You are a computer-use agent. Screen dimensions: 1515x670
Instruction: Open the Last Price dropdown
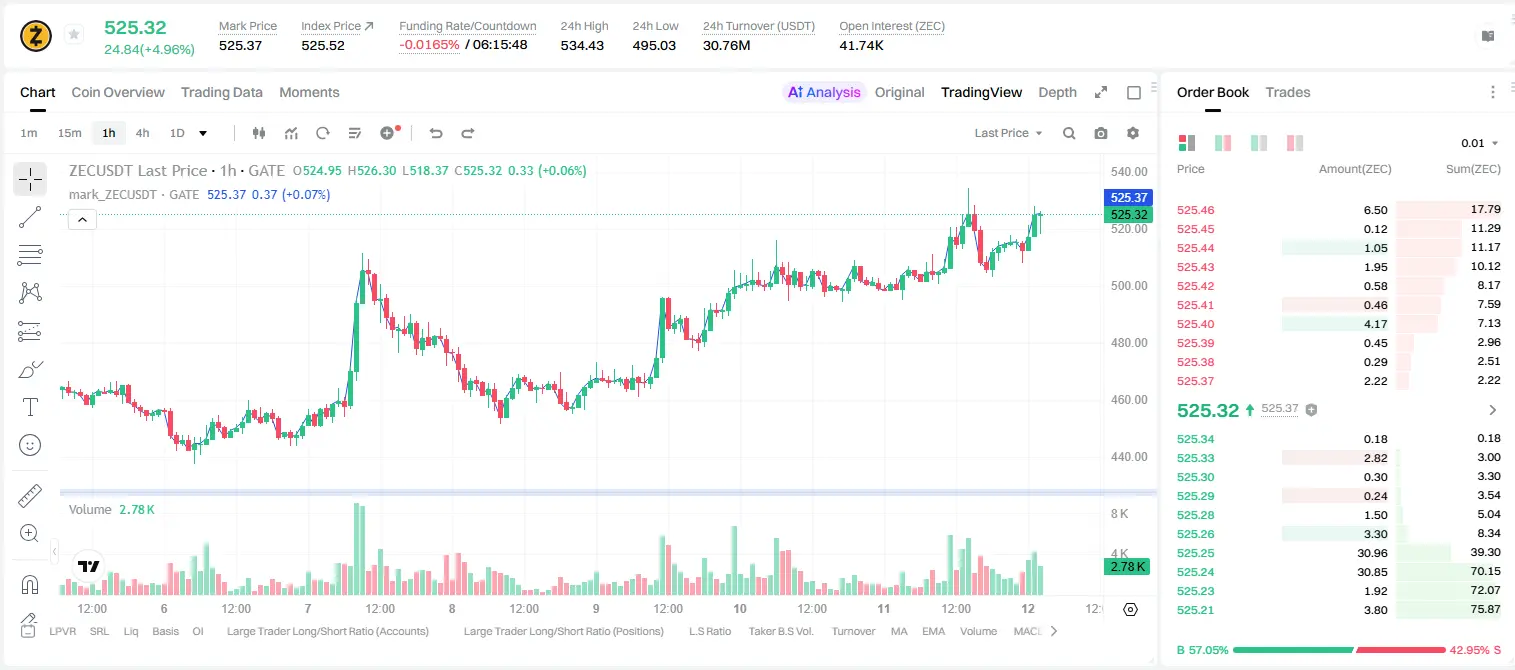(1008, 133)
